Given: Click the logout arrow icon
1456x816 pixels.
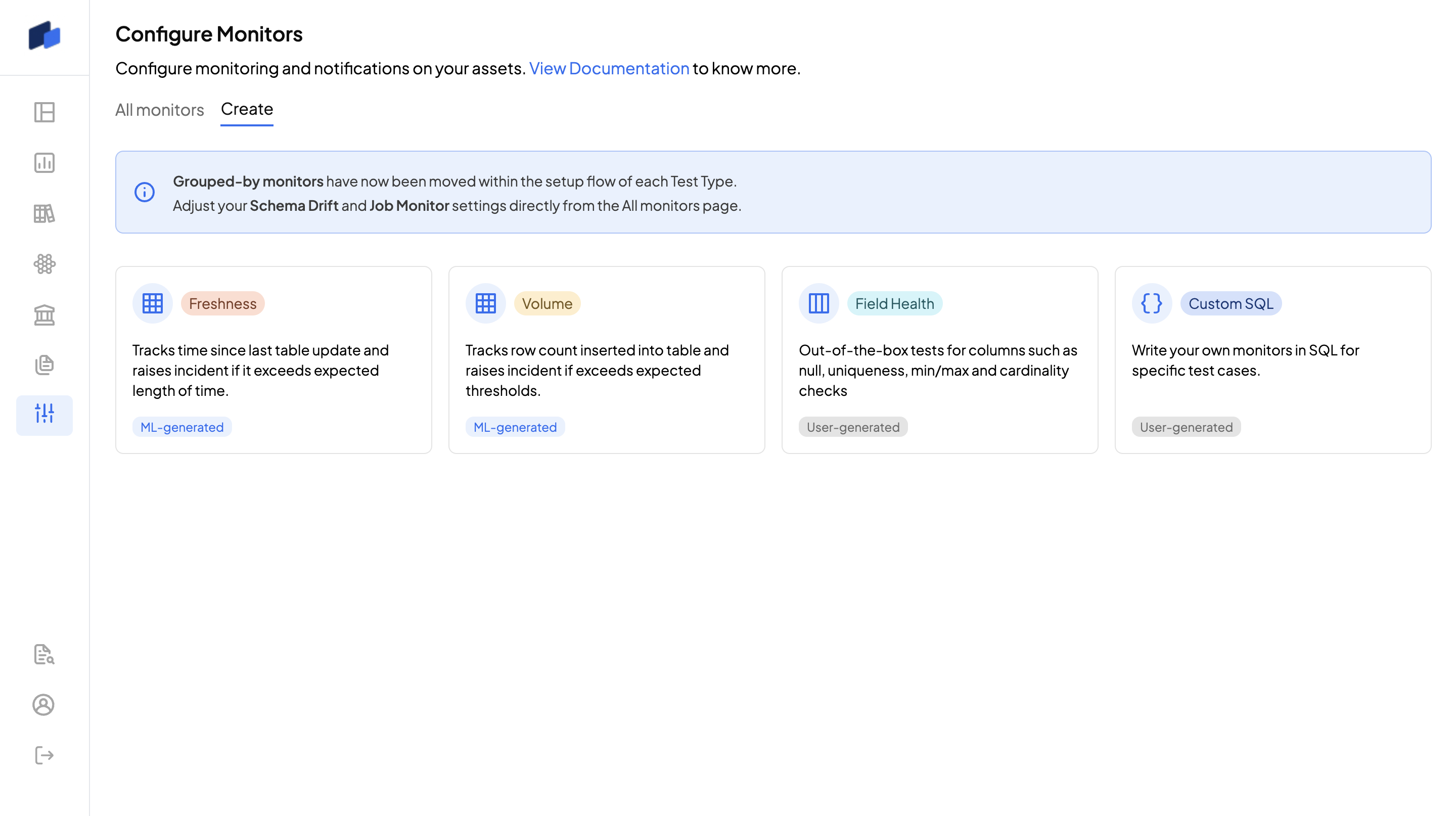Looking at the screenshot, I should pos(44,755).
